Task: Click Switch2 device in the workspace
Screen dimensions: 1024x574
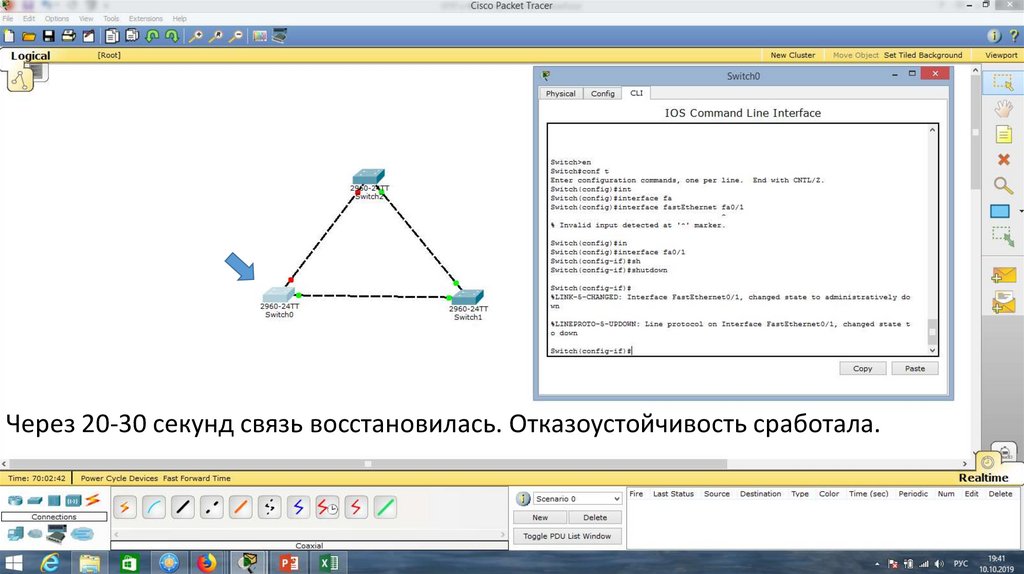Action: click(369, 177)
